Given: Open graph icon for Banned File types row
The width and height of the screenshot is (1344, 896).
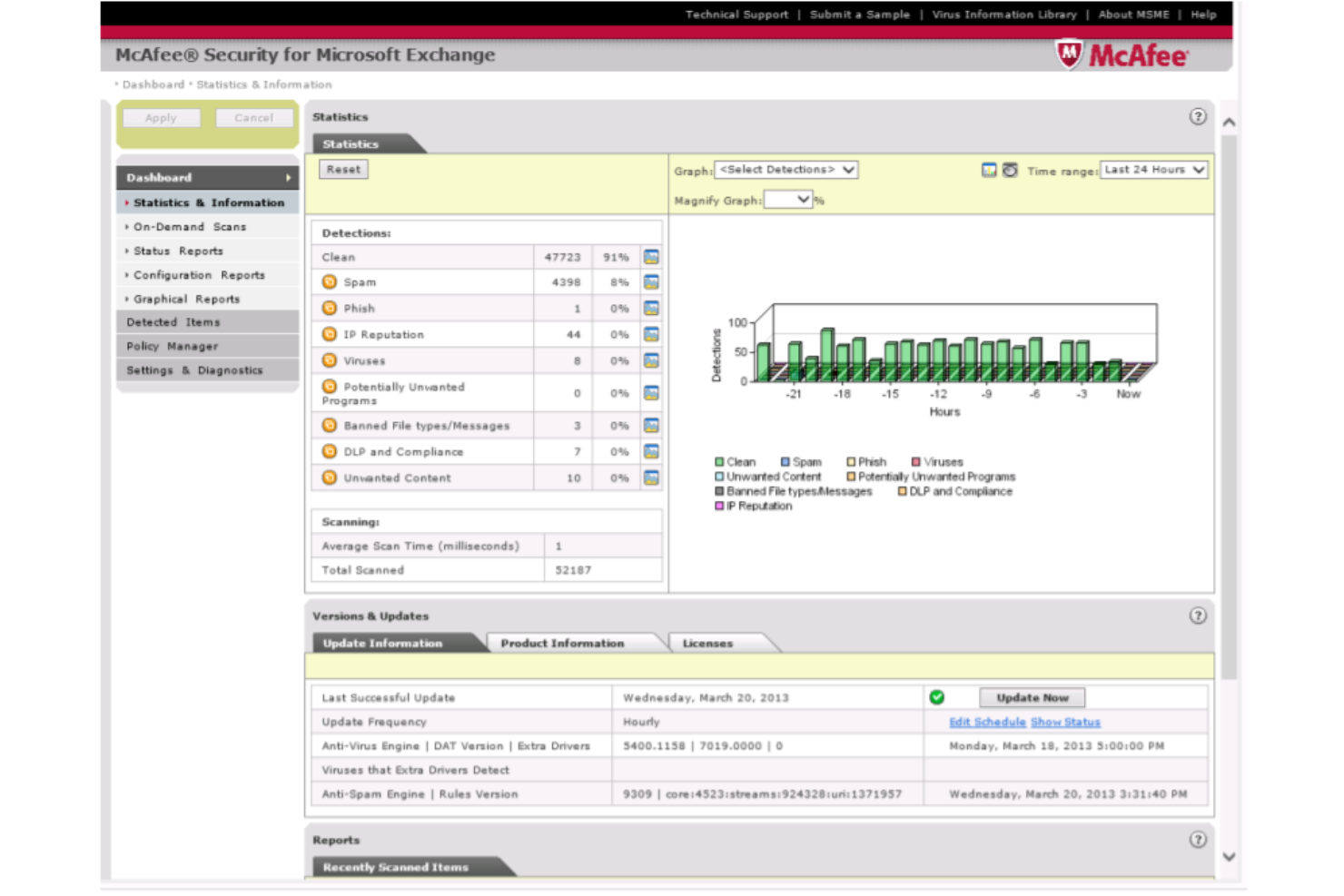Looking at the screenshot, I should pos(651,425).
